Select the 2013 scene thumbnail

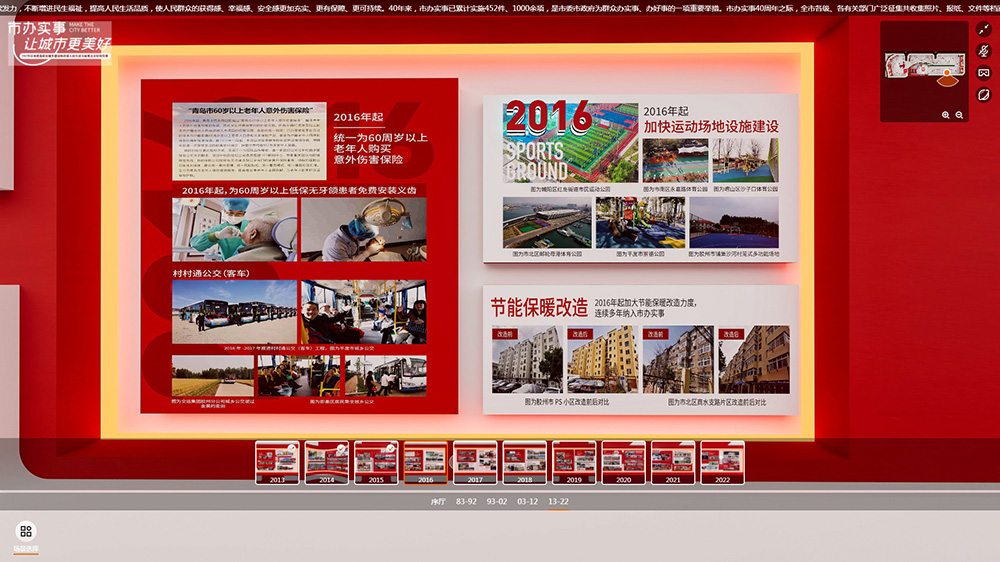coord(277,463)
